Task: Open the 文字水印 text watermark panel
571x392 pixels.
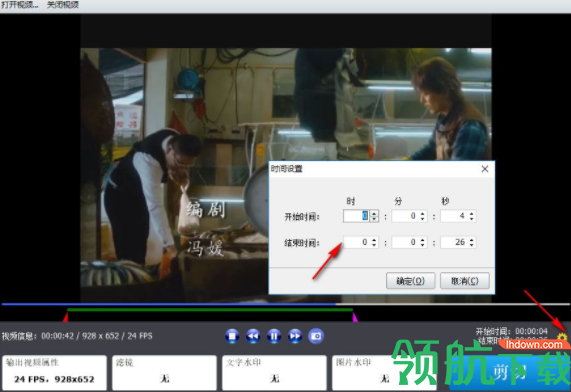Action: [x=274, y=373]
